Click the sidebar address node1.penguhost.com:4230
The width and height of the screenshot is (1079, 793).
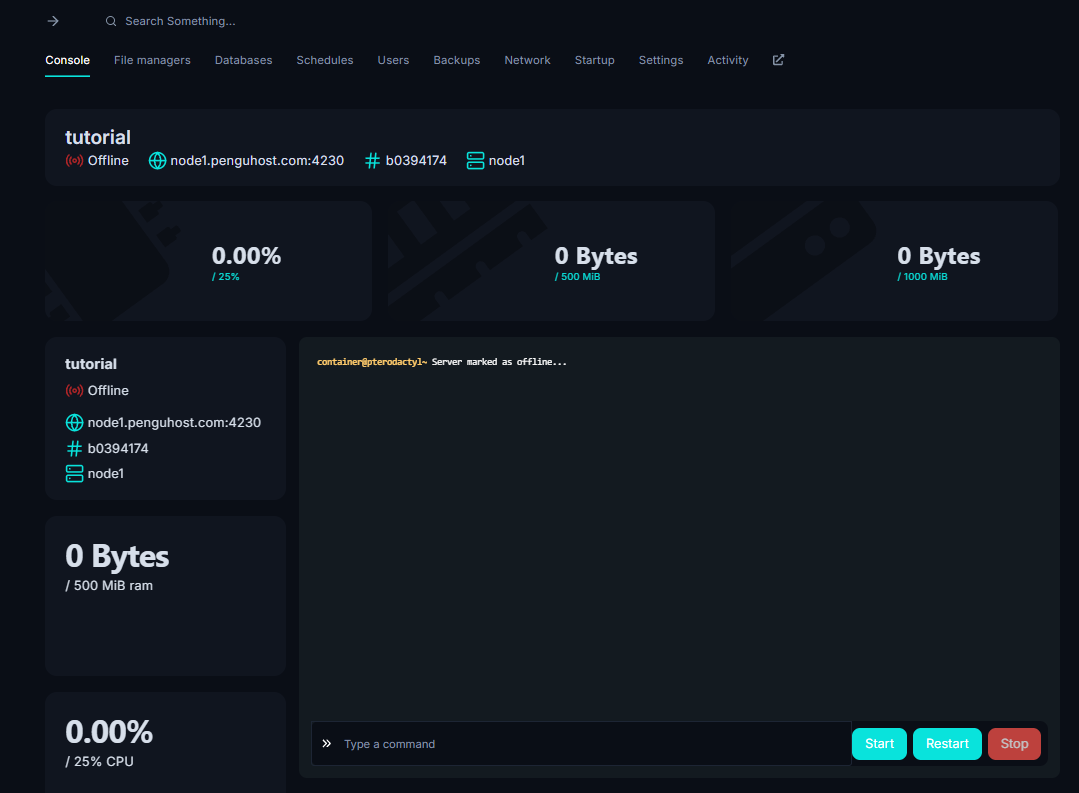pos(174,422)
